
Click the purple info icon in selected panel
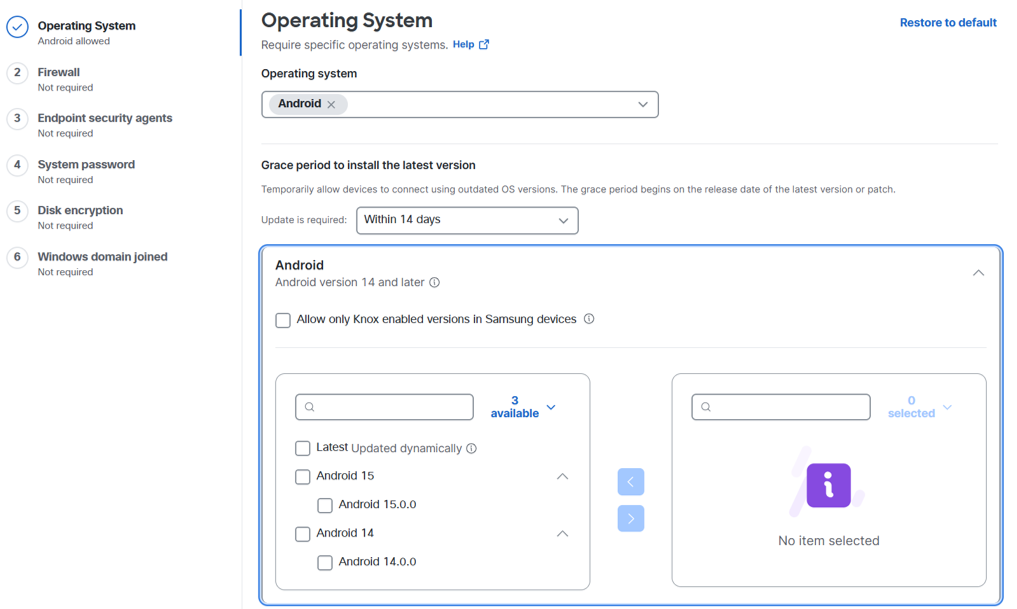829,485
